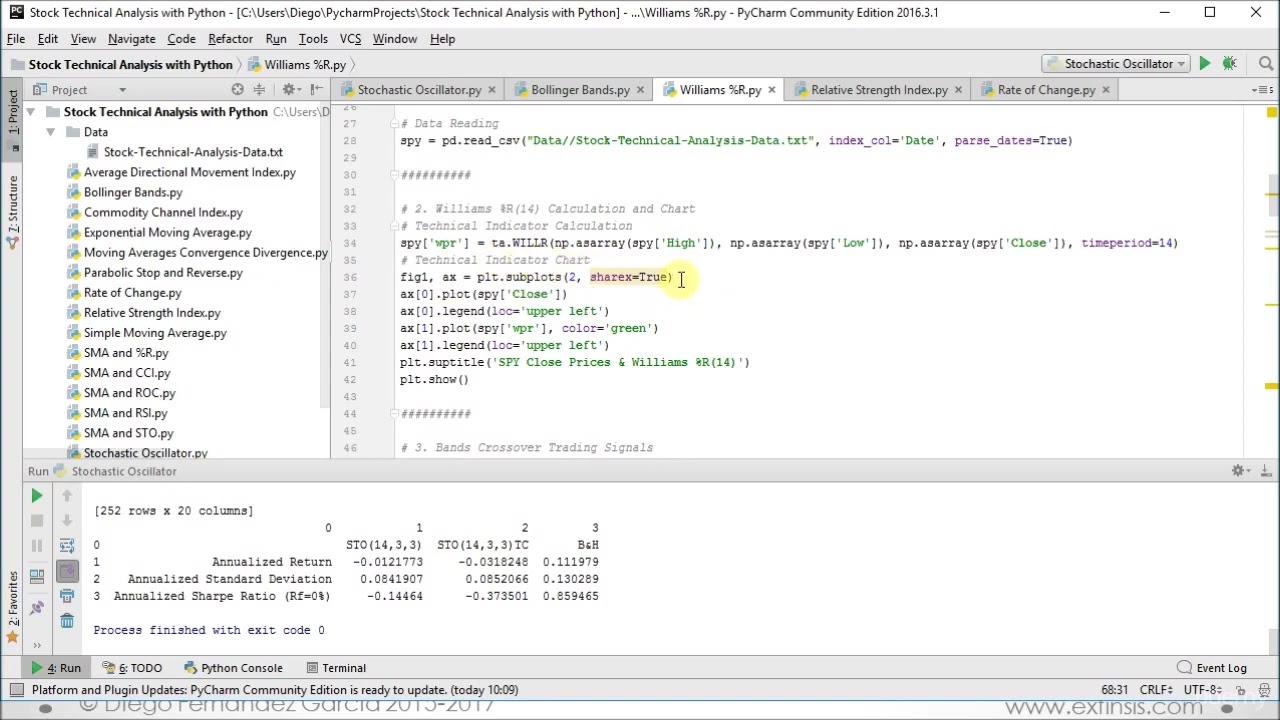Switch to Stochastic Oscillator.py editor tab
Image resolution: width=1280 pixels, height=720 pixels.
(x=419, y=90)
